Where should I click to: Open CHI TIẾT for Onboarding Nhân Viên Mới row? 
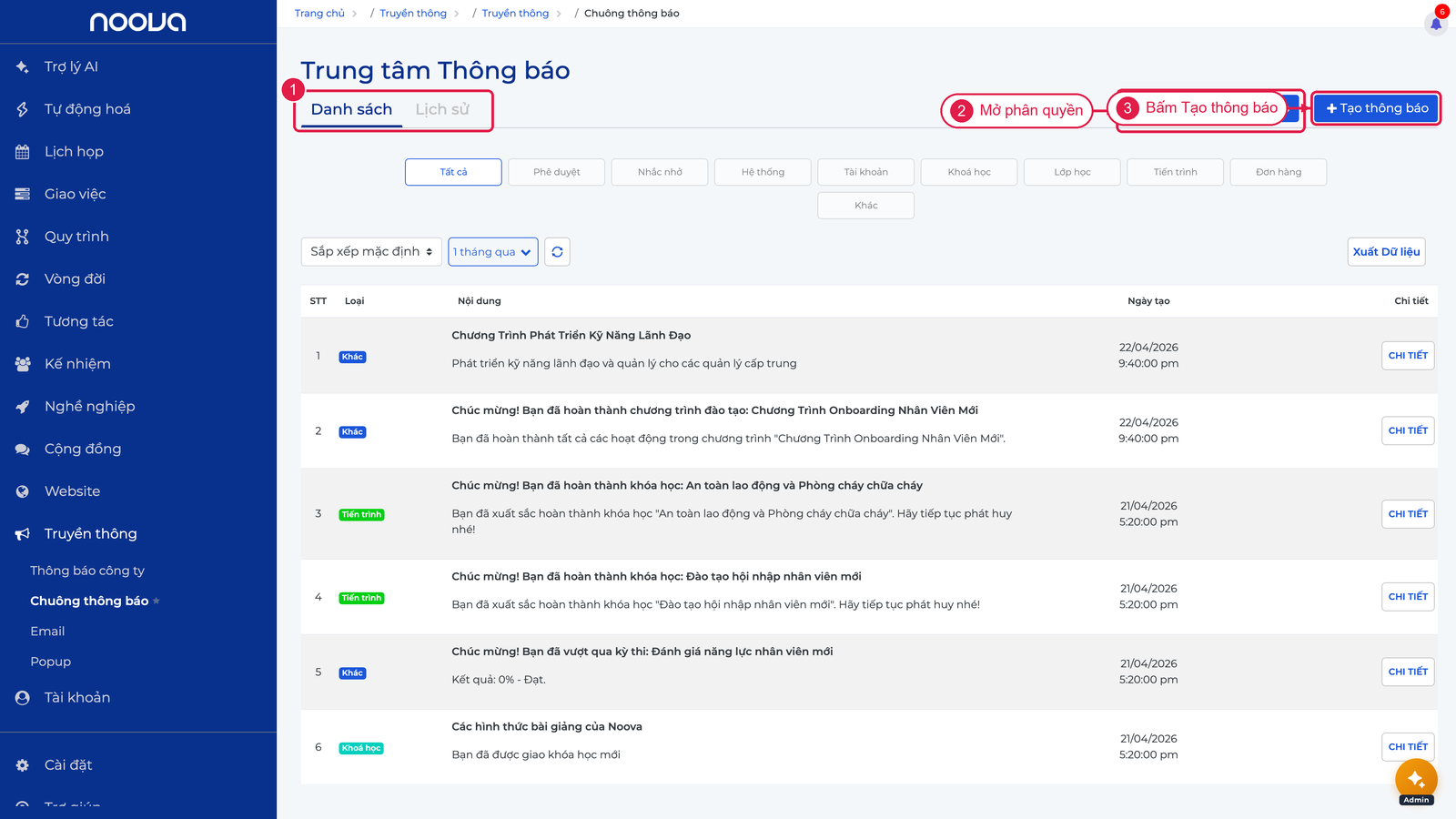(x=1408, y=430)
